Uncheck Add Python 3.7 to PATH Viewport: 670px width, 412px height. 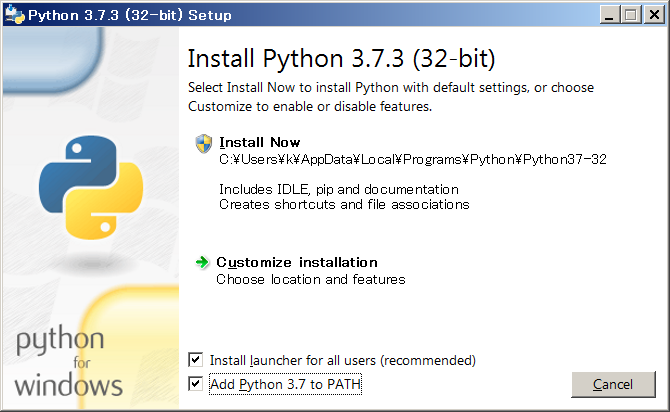pos(195,384)
